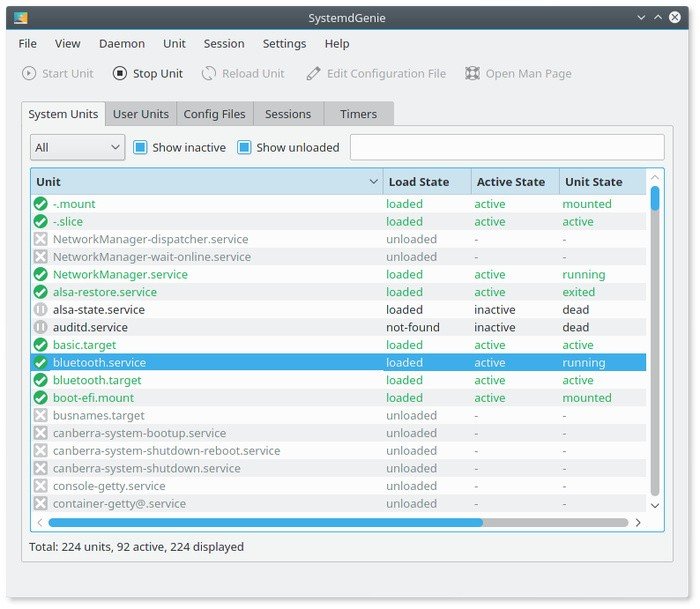Open the Daemon menu
The image size is (700, 609).
(122, 43)
